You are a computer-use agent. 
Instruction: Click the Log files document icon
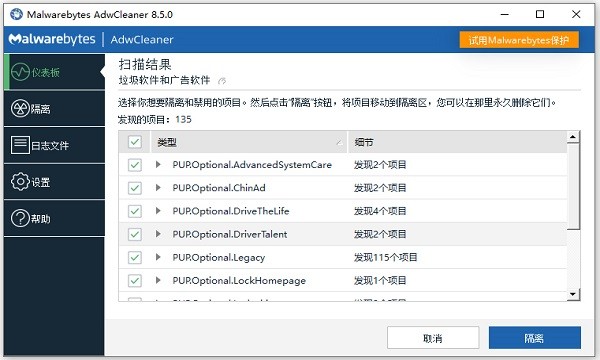[x=20, y=145]
